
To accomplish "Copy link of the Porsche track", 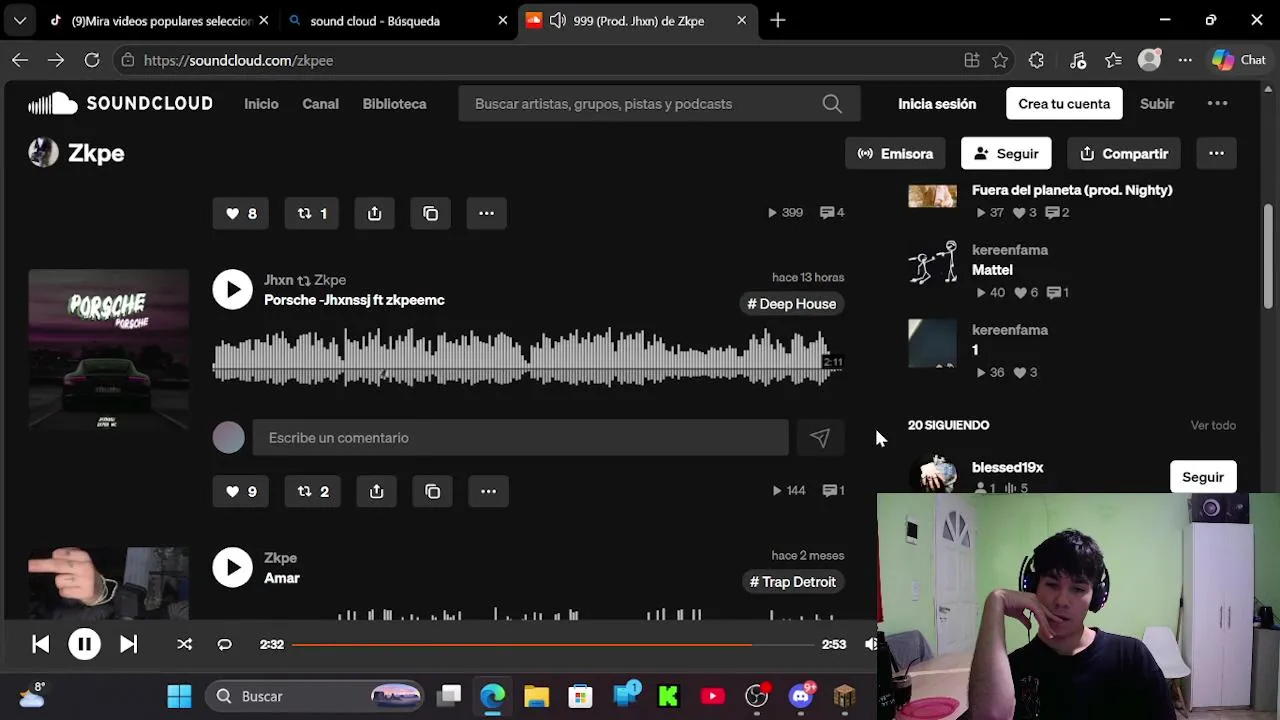I will click(x=432, y=491).
